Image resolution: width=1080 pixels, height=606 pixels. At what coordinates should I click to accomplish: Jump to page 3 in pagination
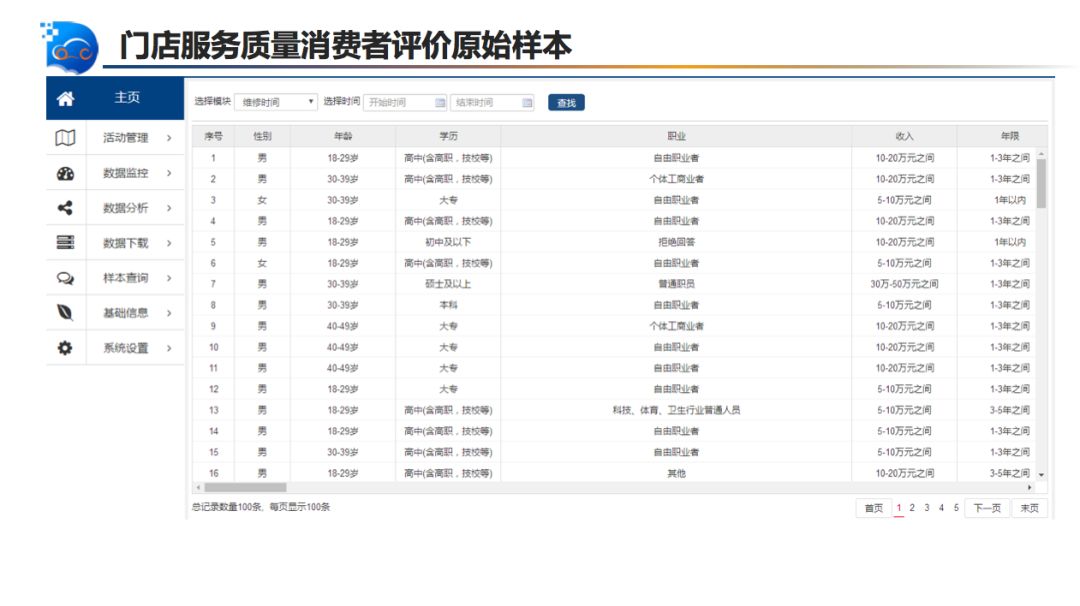[x=927, y=508]
